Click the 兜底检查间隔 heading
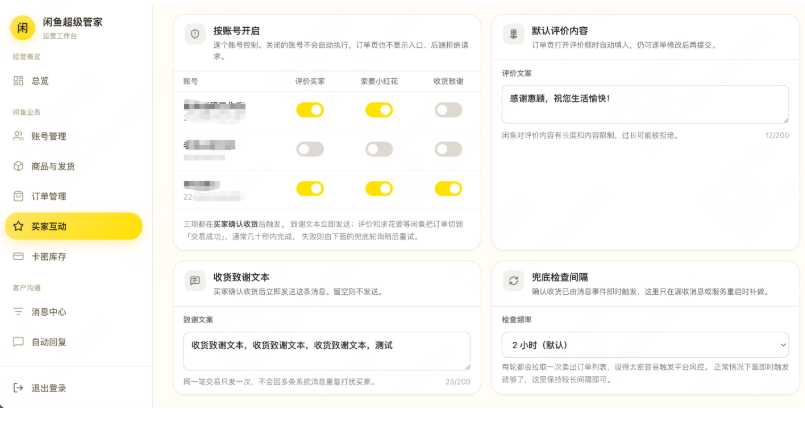Screen dimensions: 805x422 coord(560,277)
